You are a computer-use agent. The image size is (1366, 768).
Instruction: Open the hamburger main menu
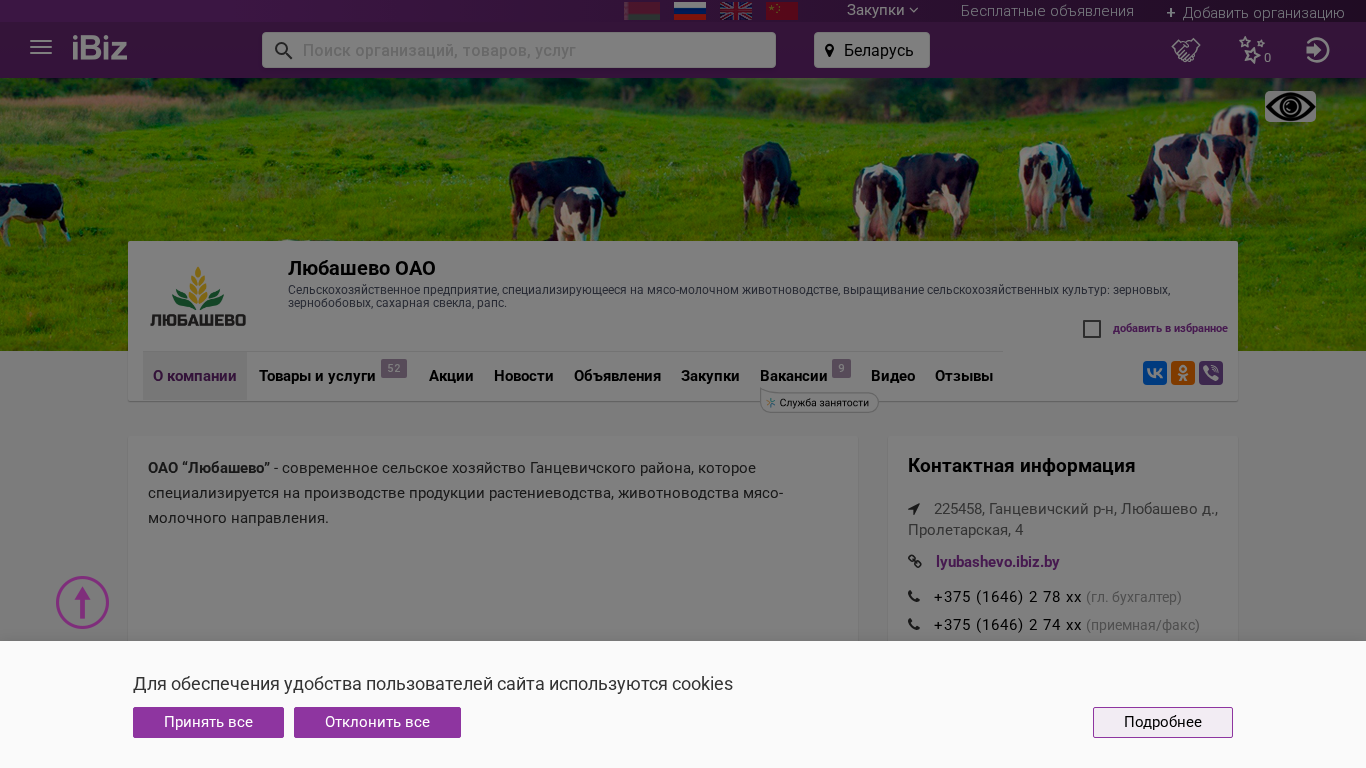tap(41, 47)
